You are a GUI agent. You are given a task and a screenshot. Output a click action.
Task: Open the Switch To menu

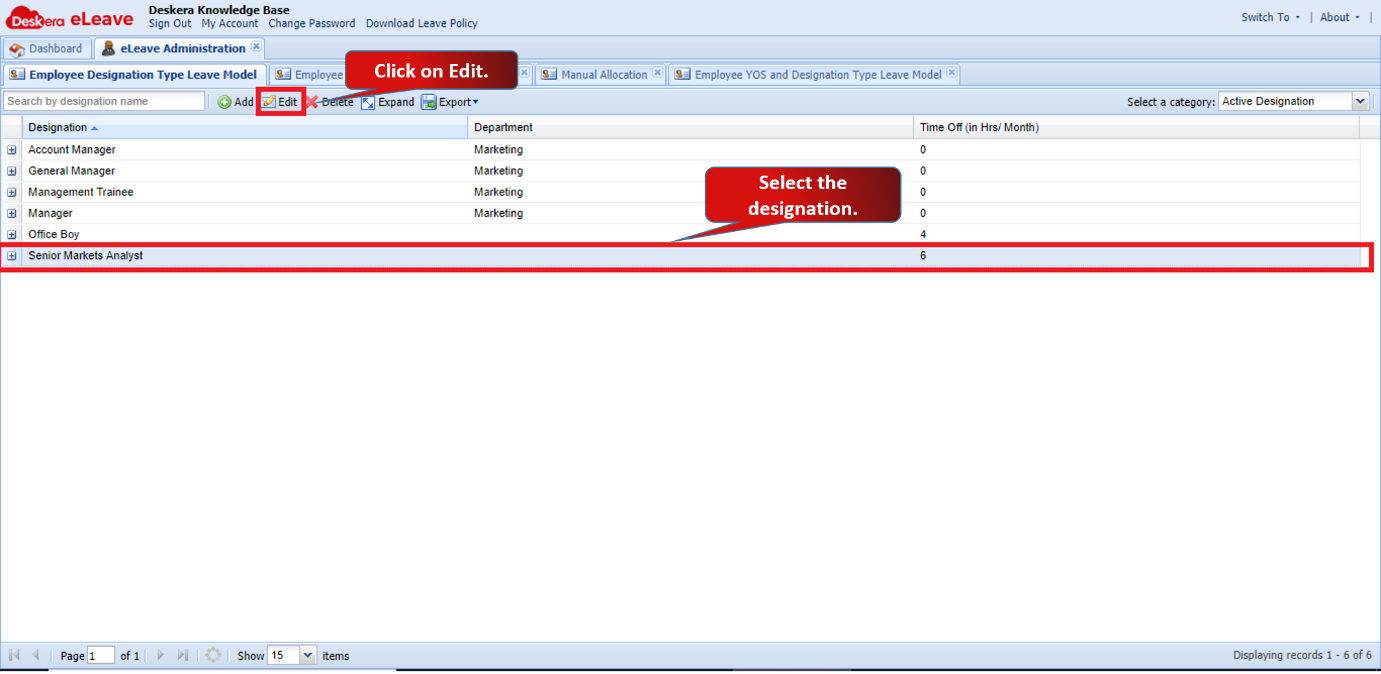(x=1270, y=17)
